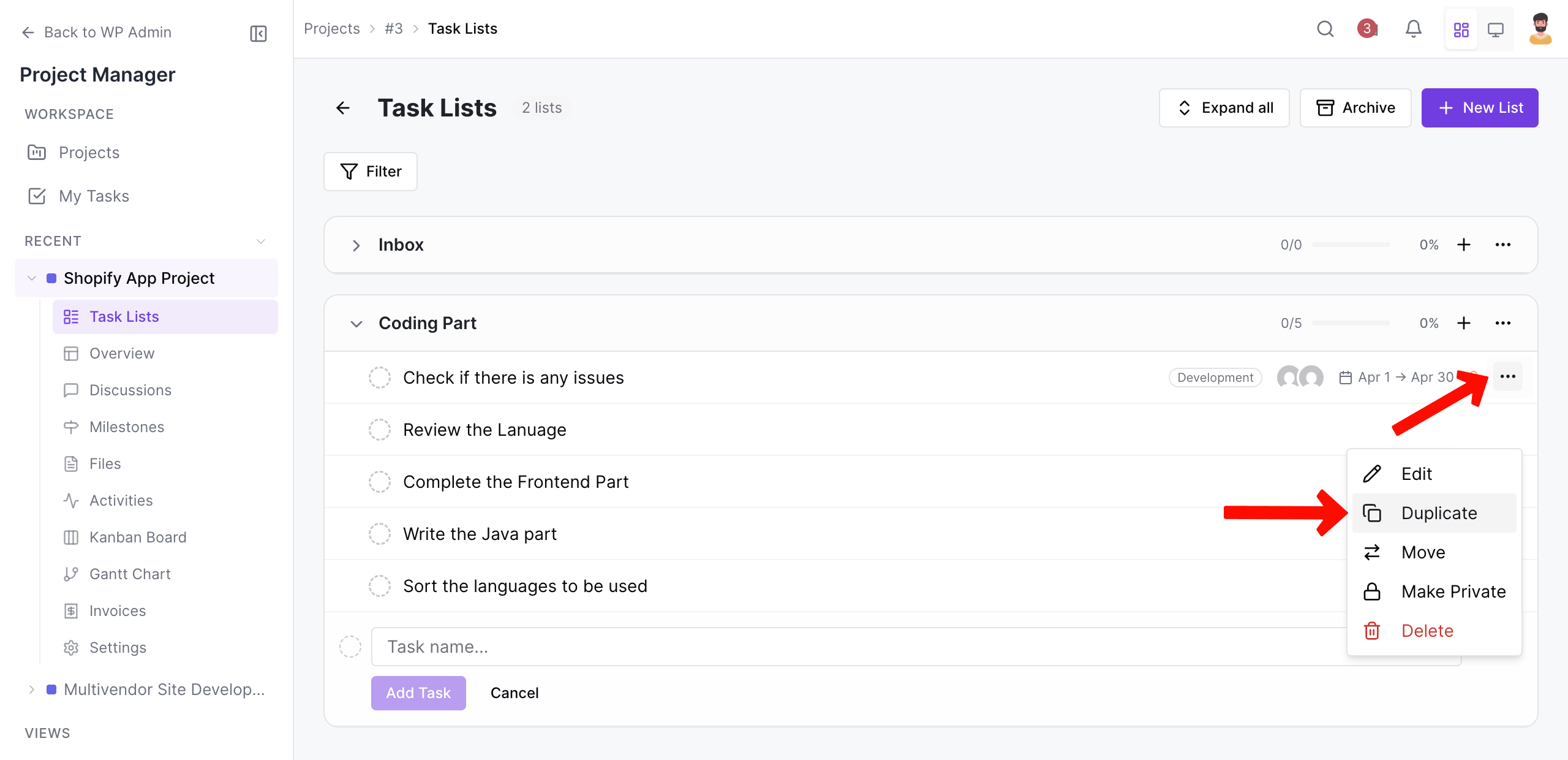Select Make Private in the menu
1568x760 pixels.
tap(1453, 591)
